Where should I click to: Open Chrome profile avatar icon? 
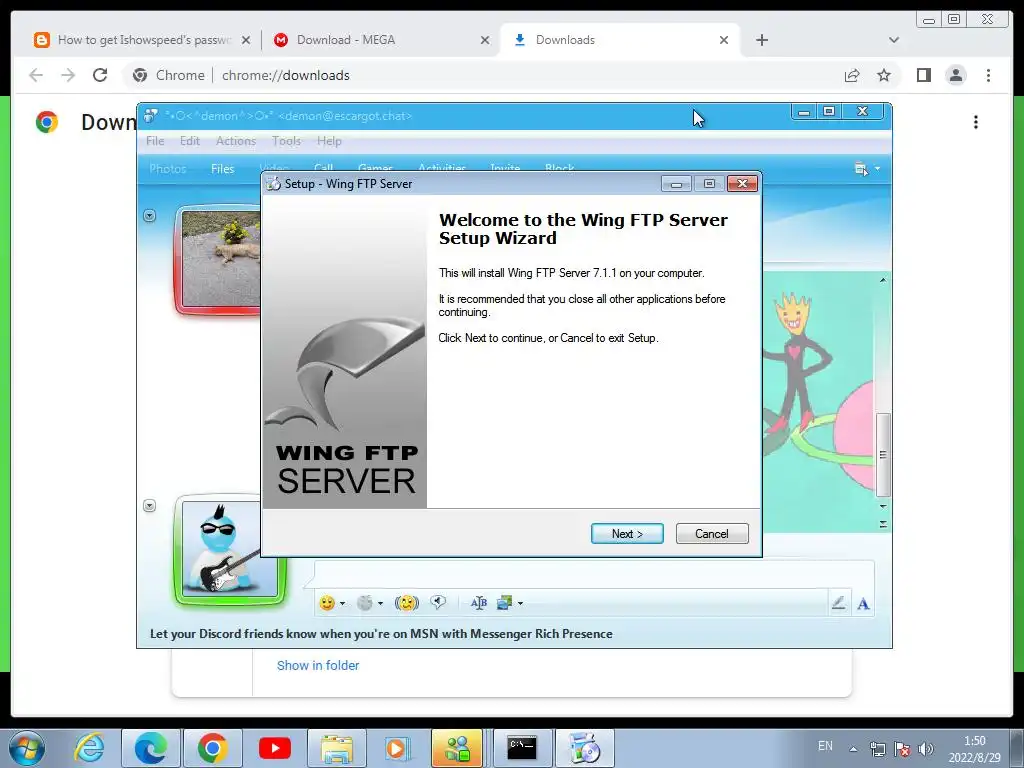pyautogui.click(x=956, y=75)
